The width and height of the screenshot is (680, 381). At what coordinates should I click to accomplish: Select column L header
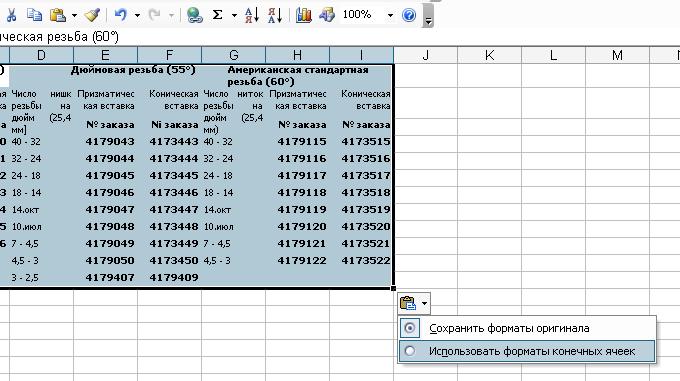pyautogui.click(x=553, y=55)
